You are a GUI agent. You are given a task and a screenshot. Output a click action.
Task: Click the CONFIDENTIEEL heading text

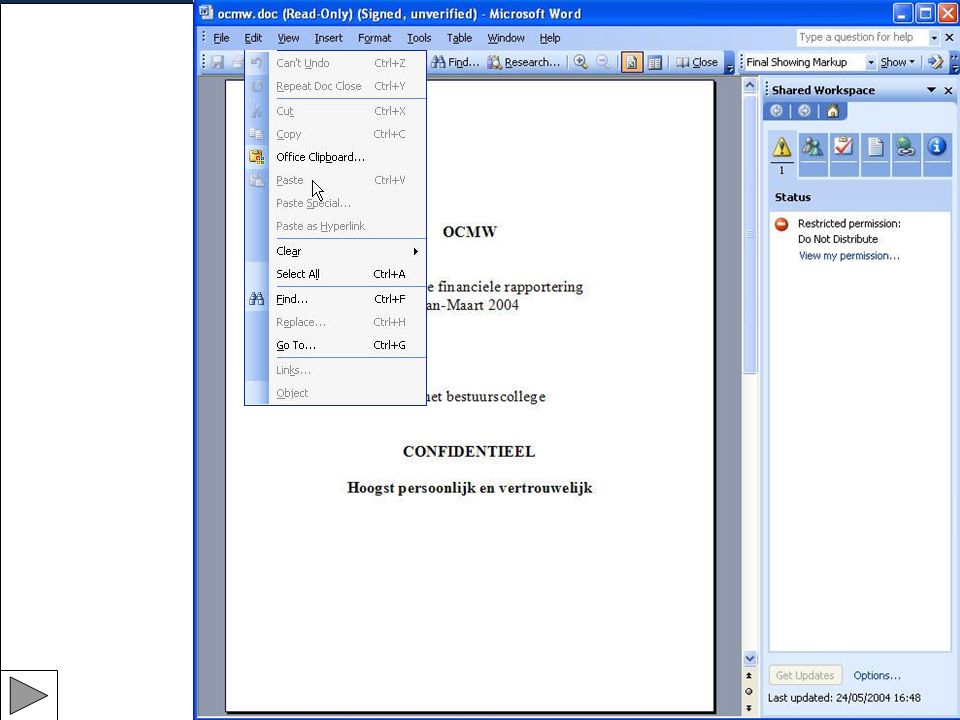tap(469, 452)
